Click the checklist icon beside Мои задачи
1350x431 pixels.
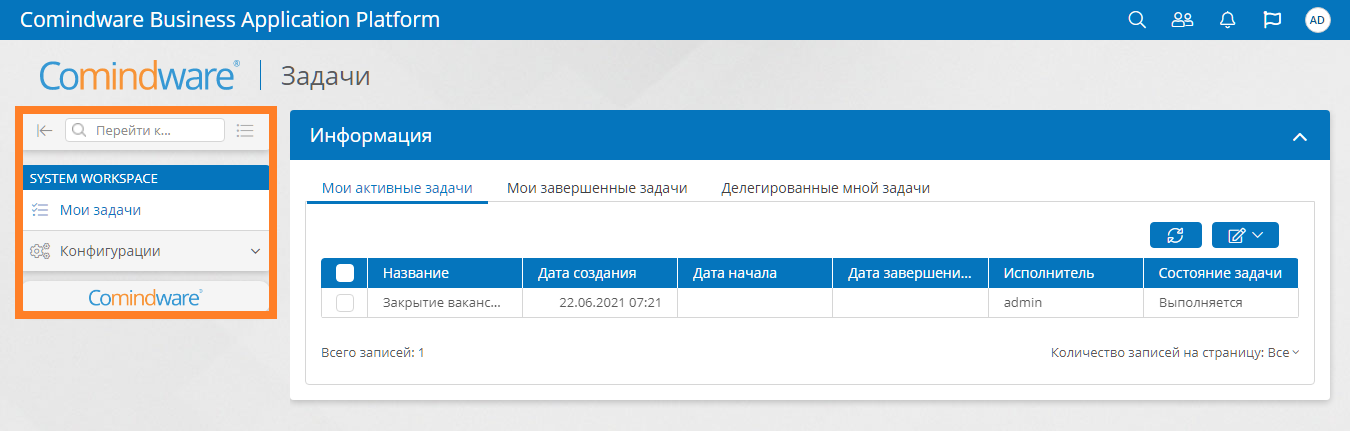pyautogui.click(x=40, y=210)
